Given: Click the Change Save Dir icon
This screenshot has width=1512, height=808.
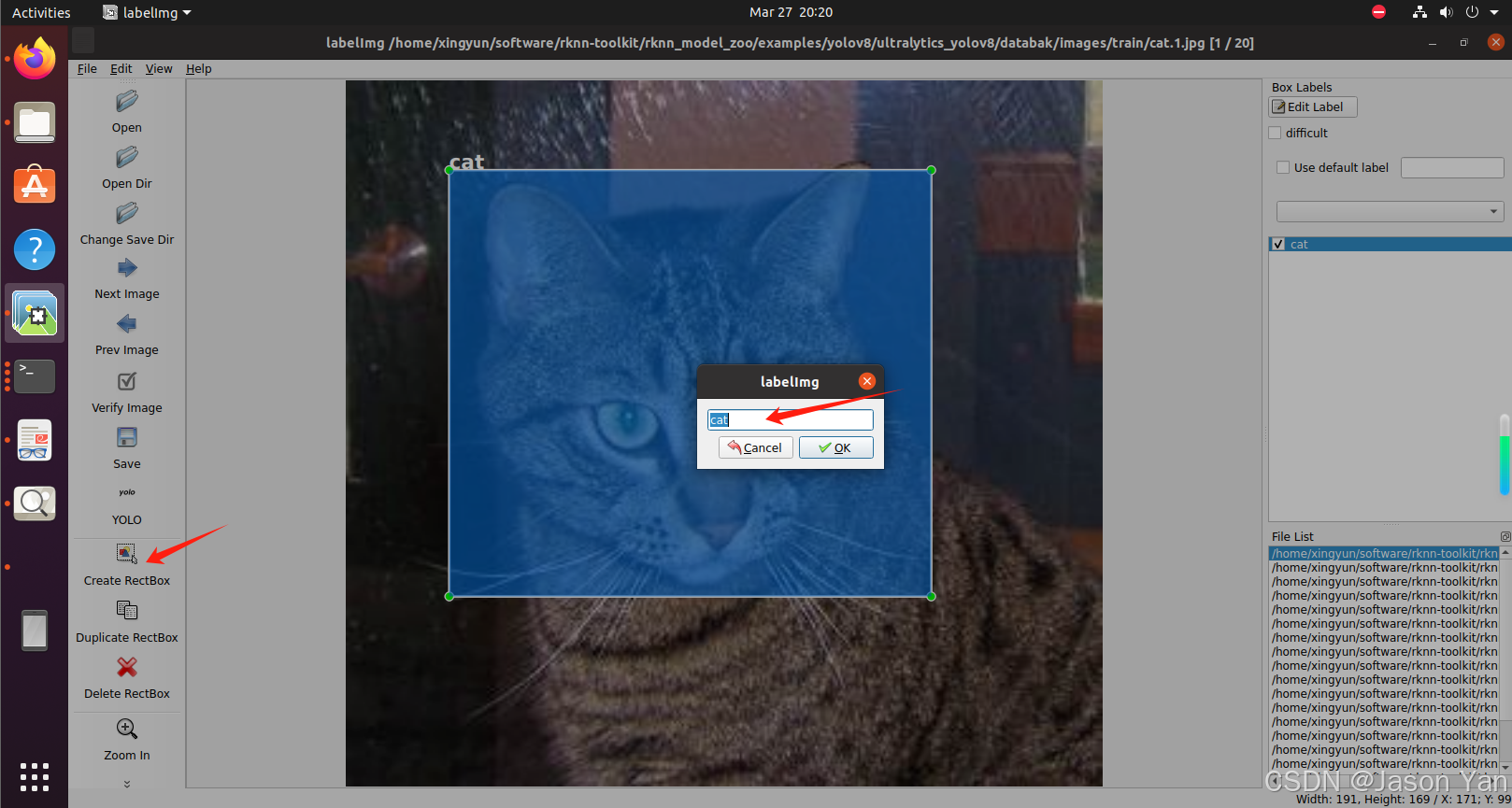Looking at the screenshot, I should [127, 214].
